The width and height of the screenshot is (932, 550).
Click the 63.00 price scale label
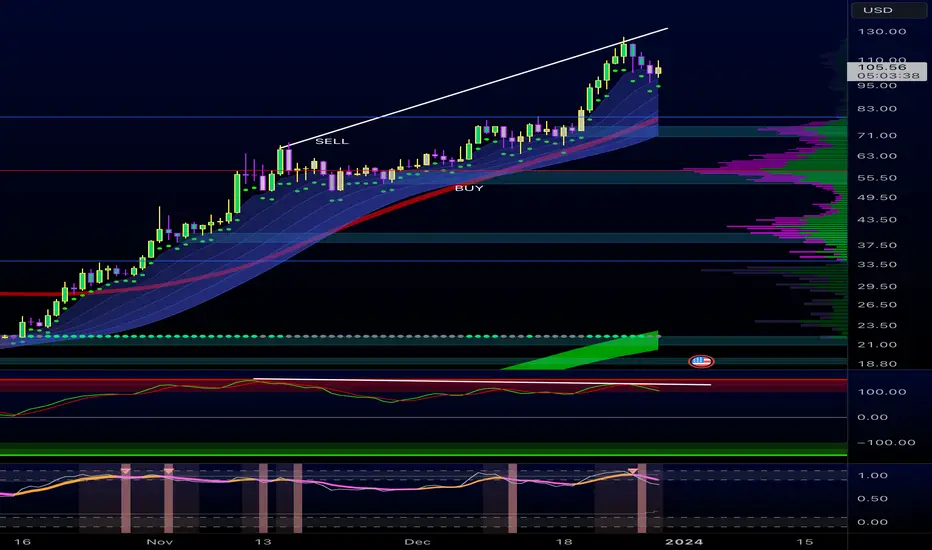coord(877,156)
